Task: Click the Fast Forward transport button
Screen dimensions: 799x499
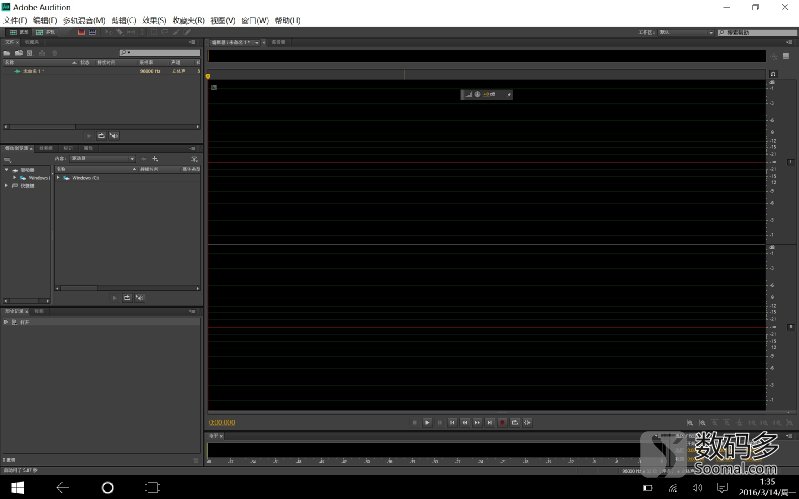Action: [x=477, y=423]
